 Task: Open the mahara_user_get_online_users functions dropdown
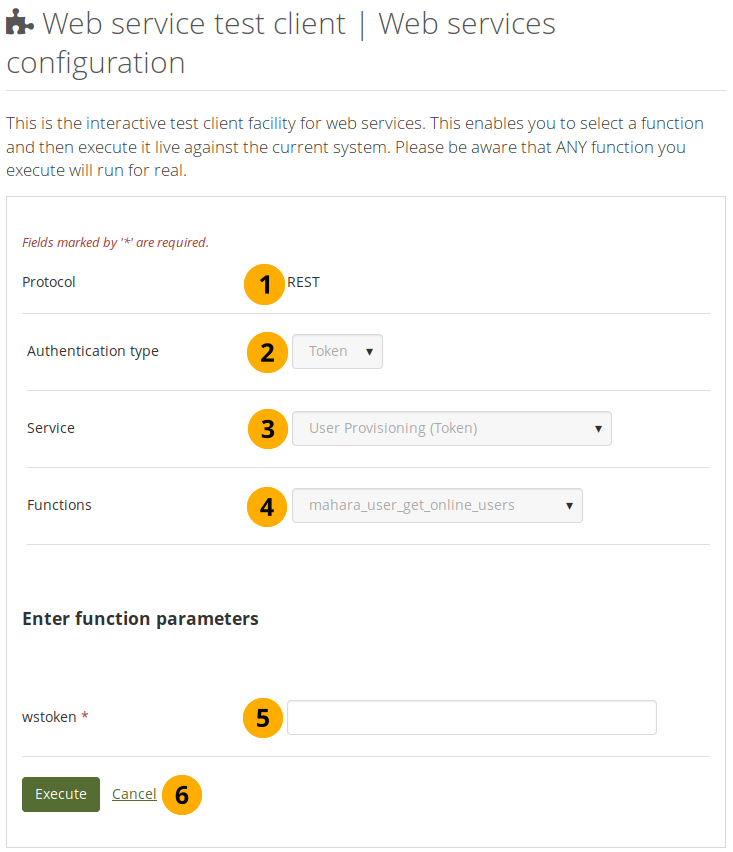pyautogui.click(x=437, y=505)
